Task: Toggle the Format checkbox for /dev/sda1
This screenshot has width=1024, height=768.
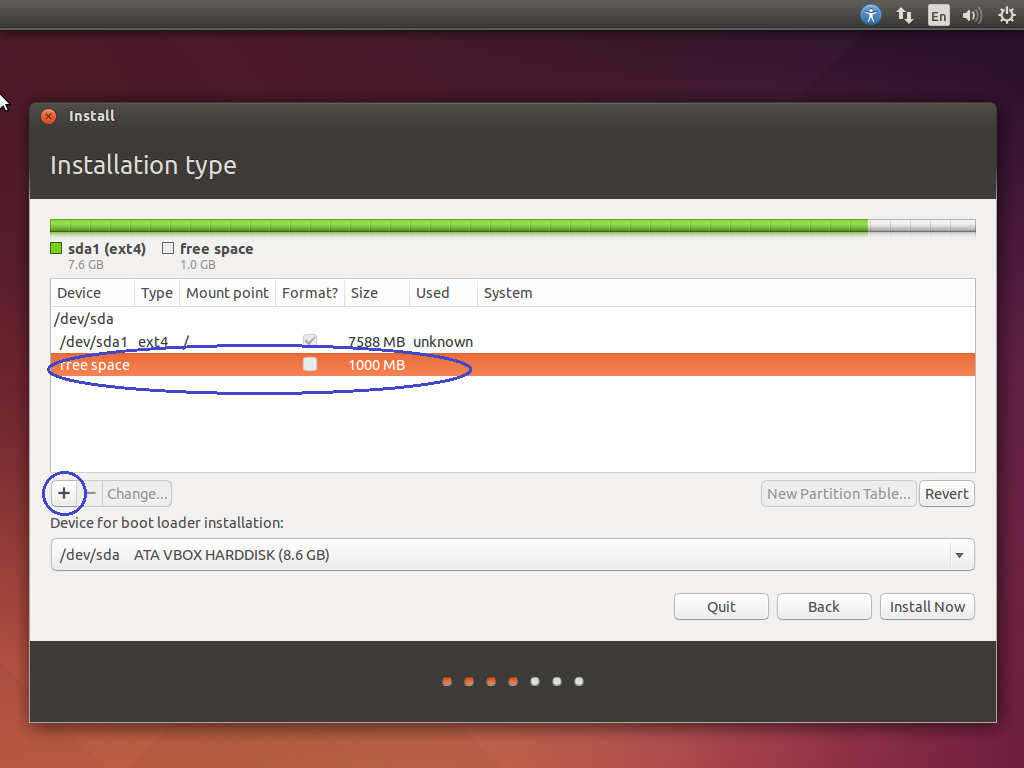Action: coord(310,340)
